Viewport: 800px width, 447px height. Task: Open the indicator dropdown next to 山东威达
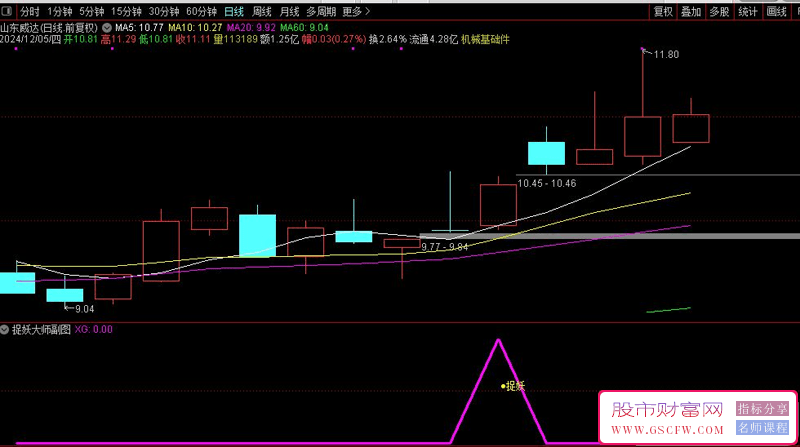tap(107, 28)
